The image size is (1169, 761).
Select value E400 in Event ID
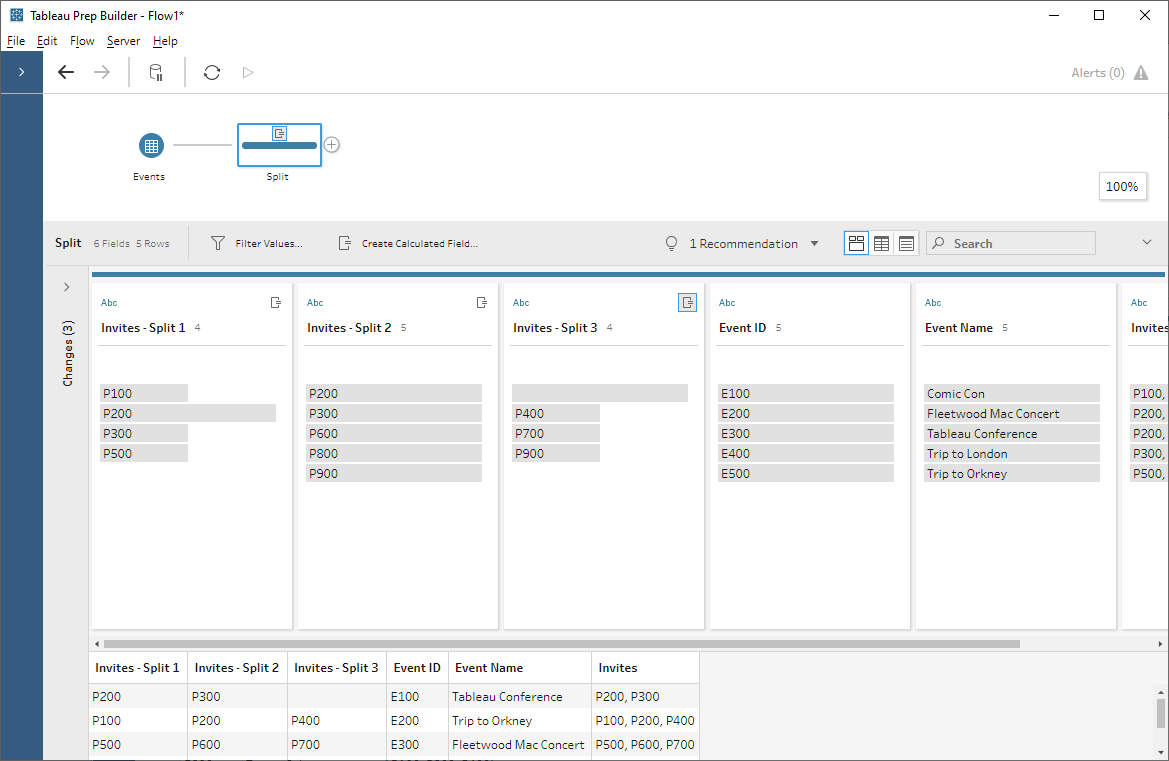coord(806,454)
